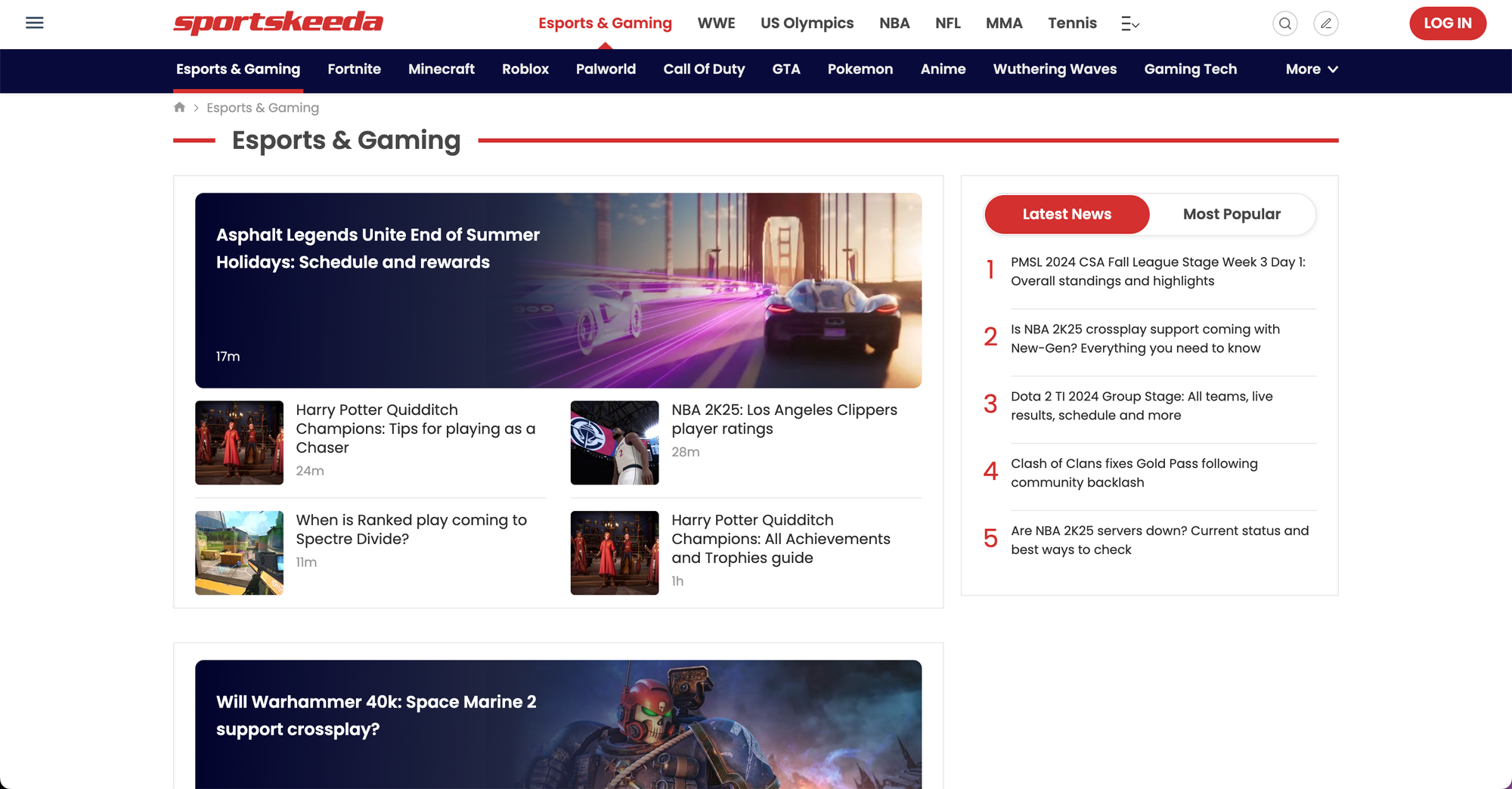Open the search icon
Image resolution: width=1512 pixels, height=789 pixels.
pyautogui.click(x=1284, y=23)
